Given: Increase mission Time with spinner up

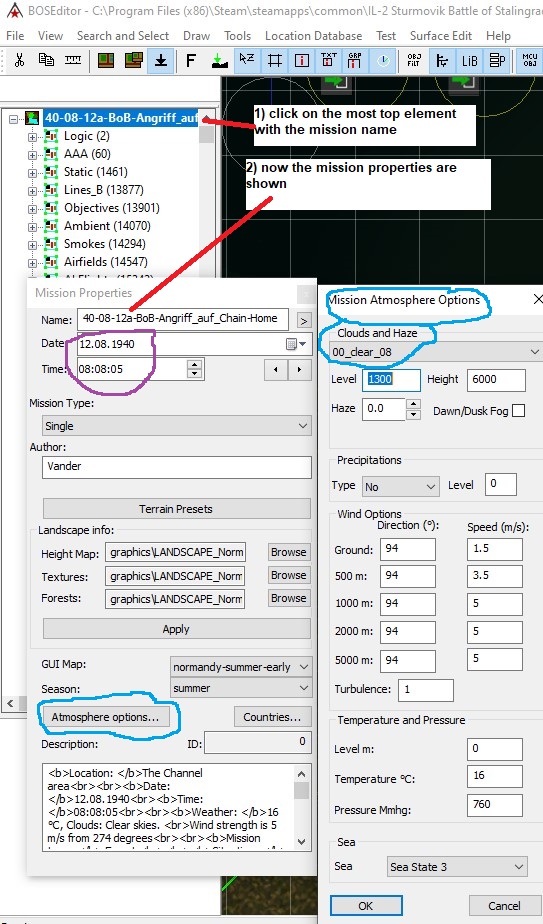Looking at the screenshot, I should [194, 365].
